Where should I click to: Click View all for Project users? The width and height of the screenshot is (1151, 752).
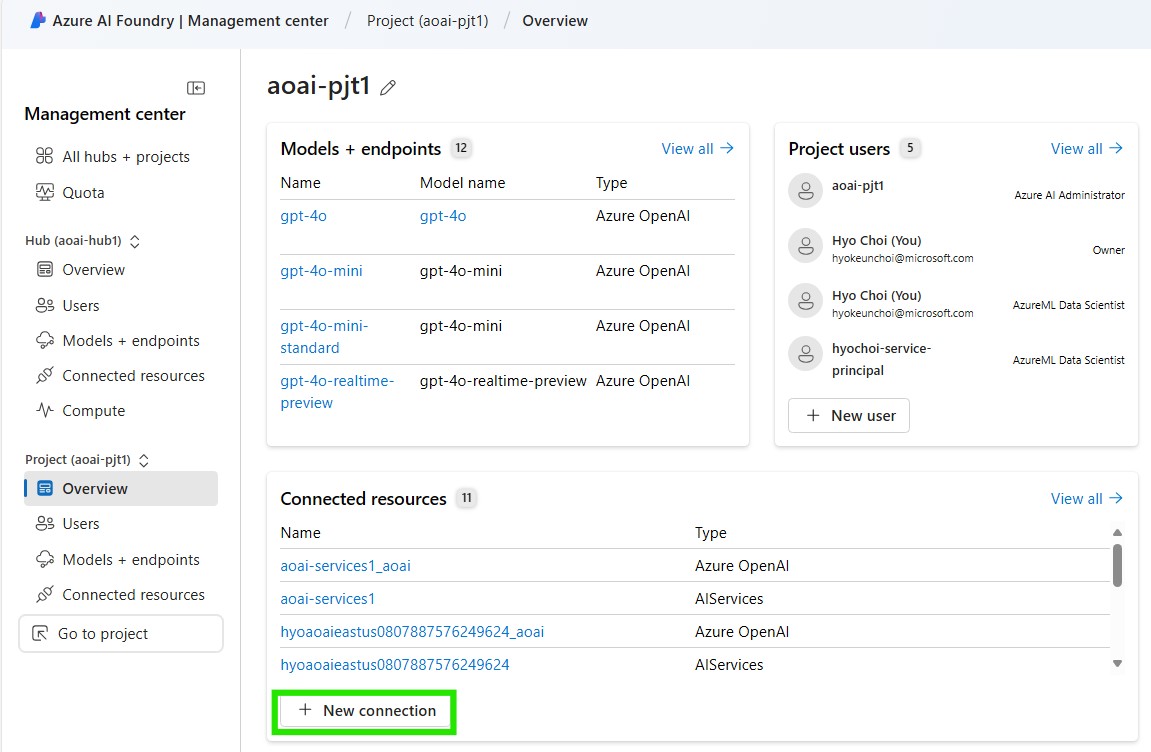[1086, 148]
